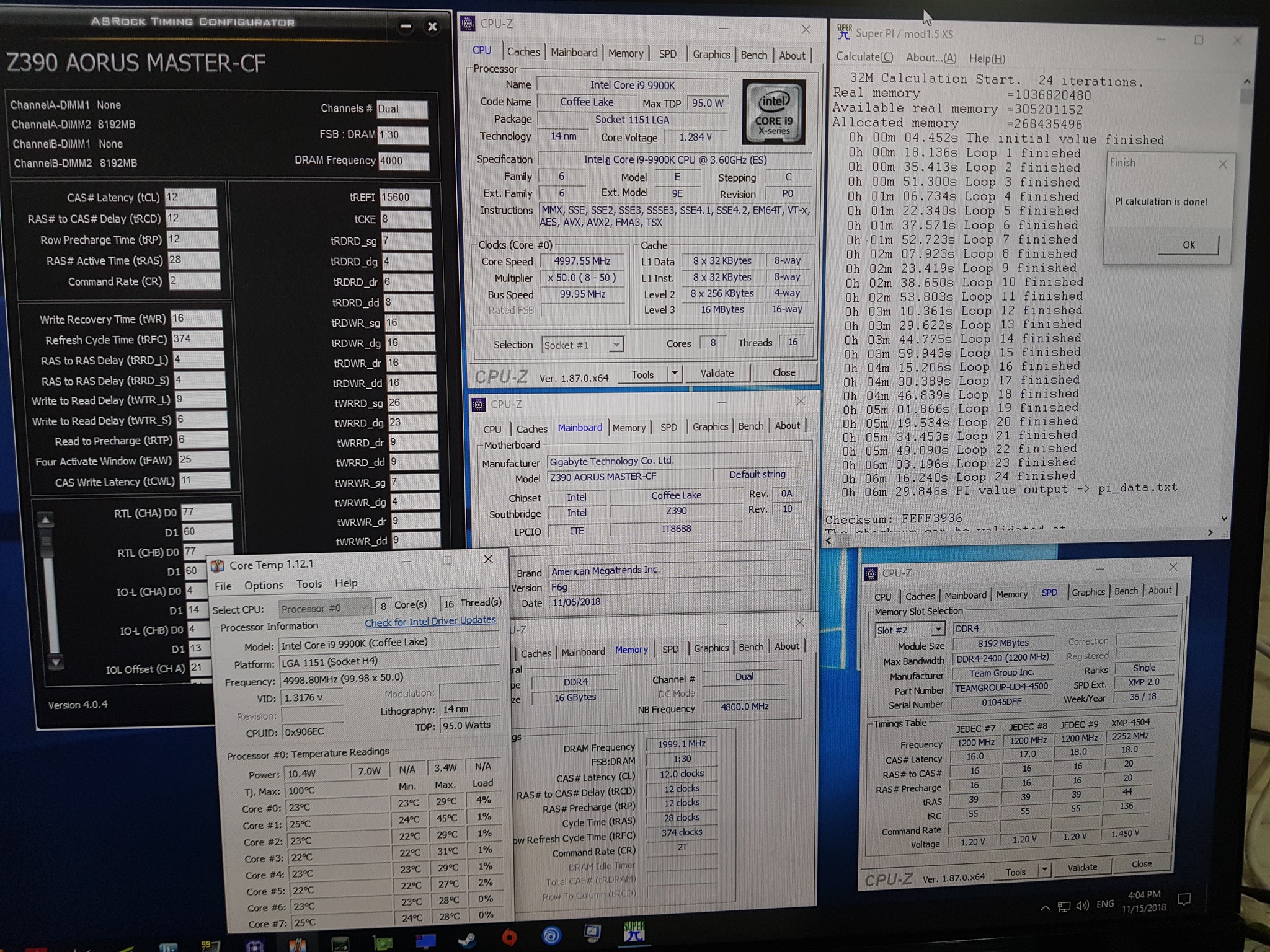Click Super PI output scroll-left arrow
Screen dimensions: 1270x952
pos(828,540)
